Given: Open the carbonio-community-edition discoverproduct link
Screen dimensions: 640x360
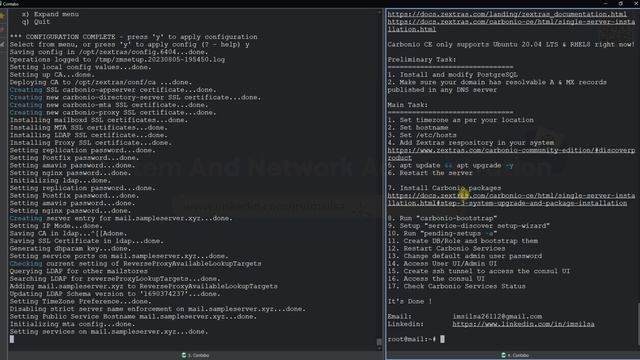Looking at the screenshot, I should pyautogui.click(x=511, y=154).
